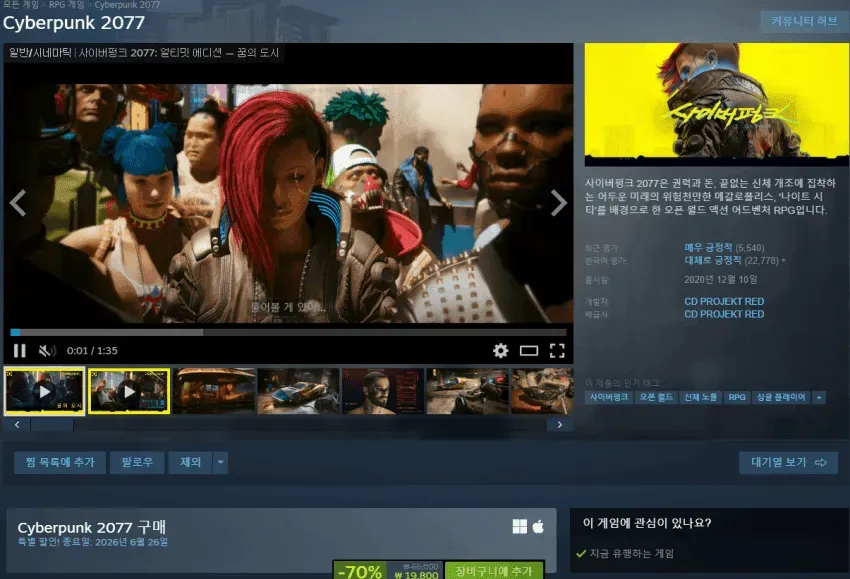
Task: Open dropdown arrow beside 제외 button
Action: coord(220,462)
